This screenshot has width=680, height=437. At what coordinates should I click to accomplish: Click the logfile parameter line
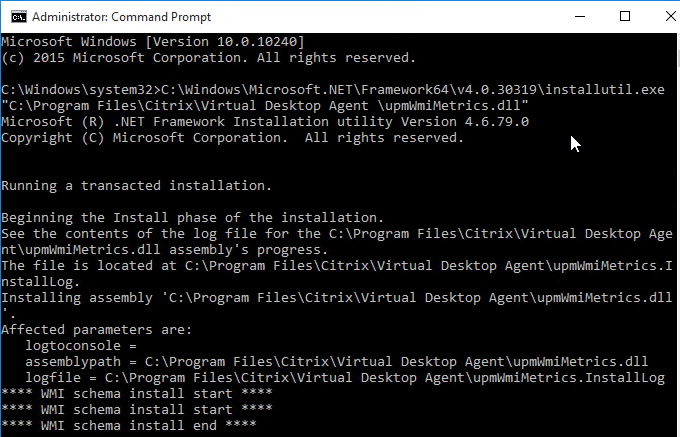[x=345, y=378]
